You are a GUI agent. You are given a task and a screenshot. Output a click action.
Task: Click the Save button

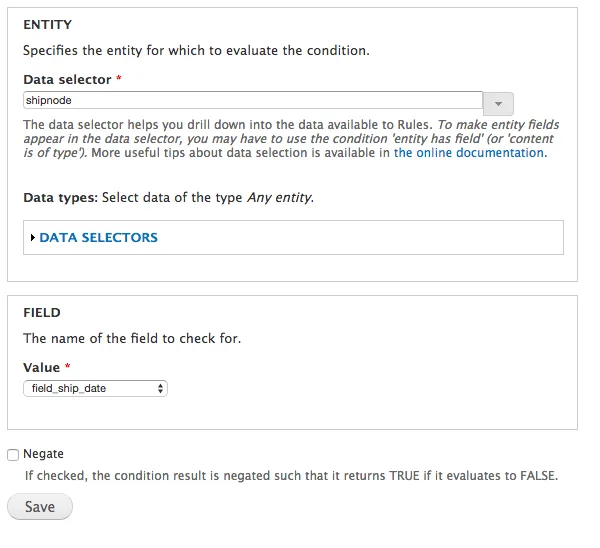click(40, 507)
